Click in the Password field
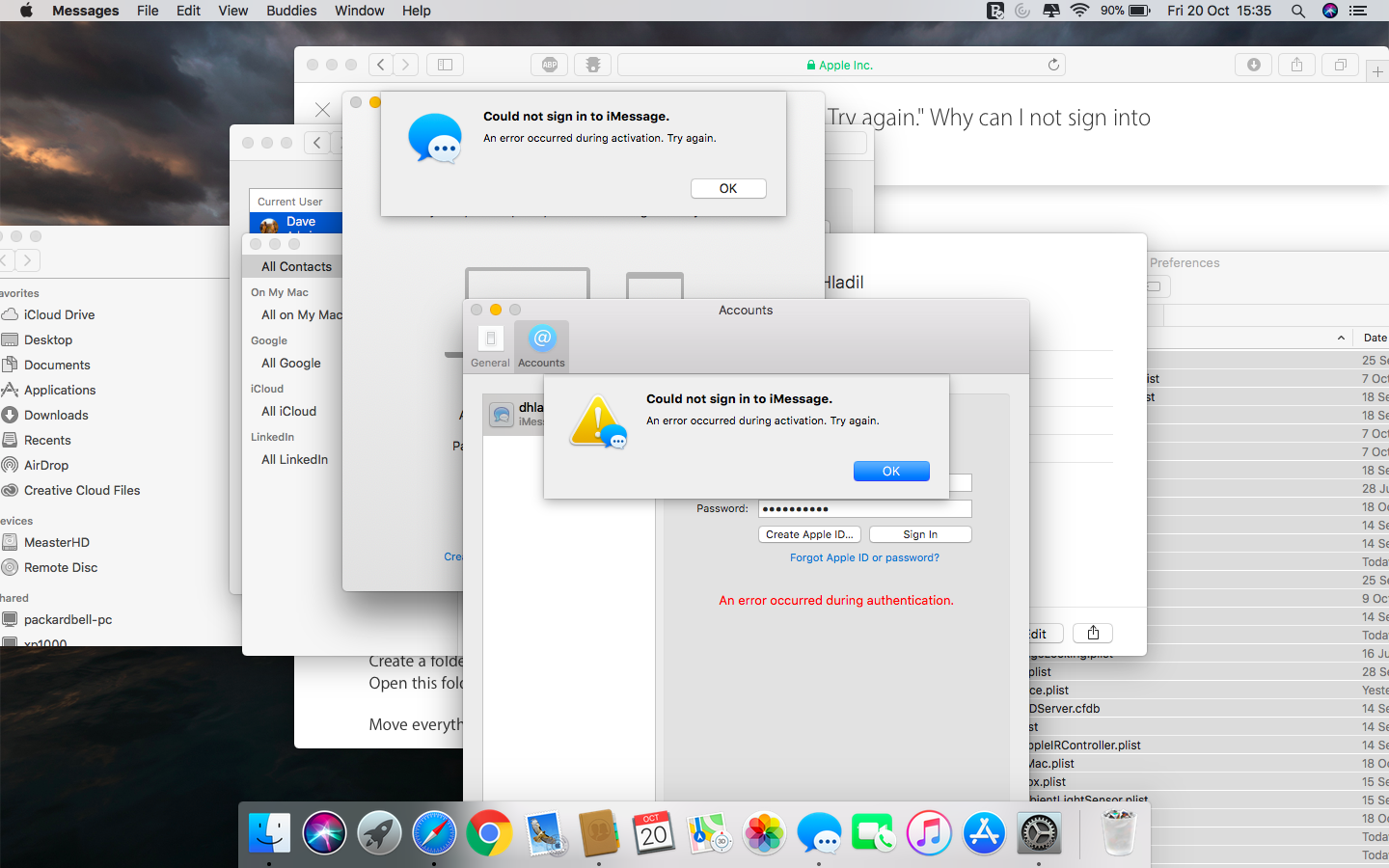1389x868 pixels. [865, 508]
